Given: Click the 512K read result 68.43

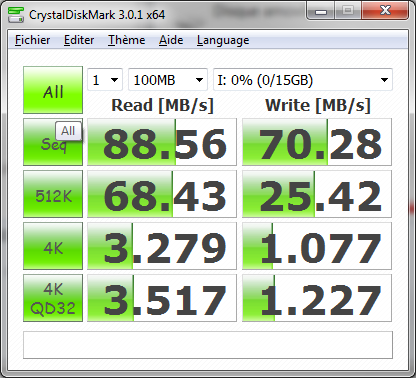Looking at the screenshot, I should pos(162,194).
